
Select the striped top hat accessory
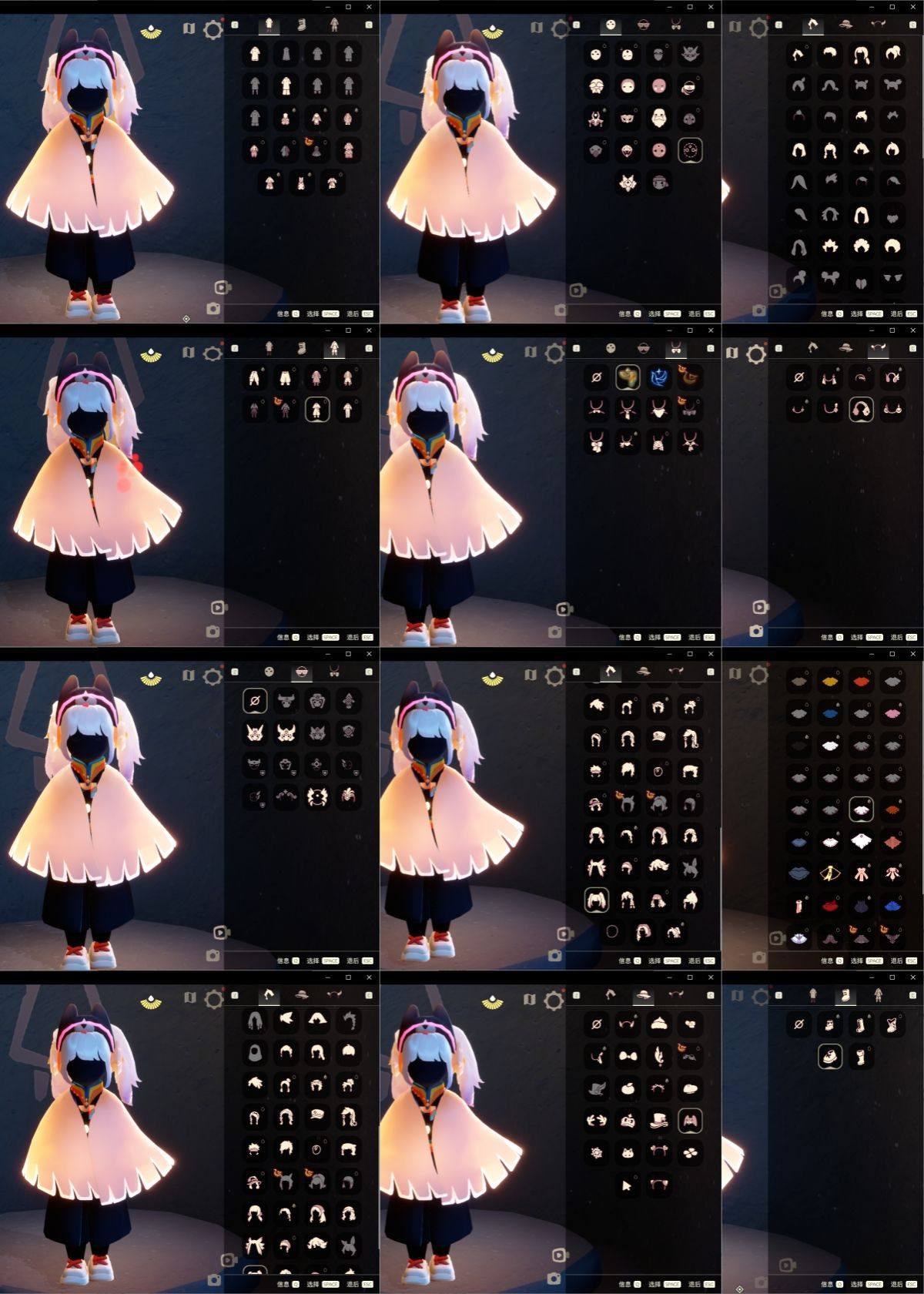coord(658,1121)
